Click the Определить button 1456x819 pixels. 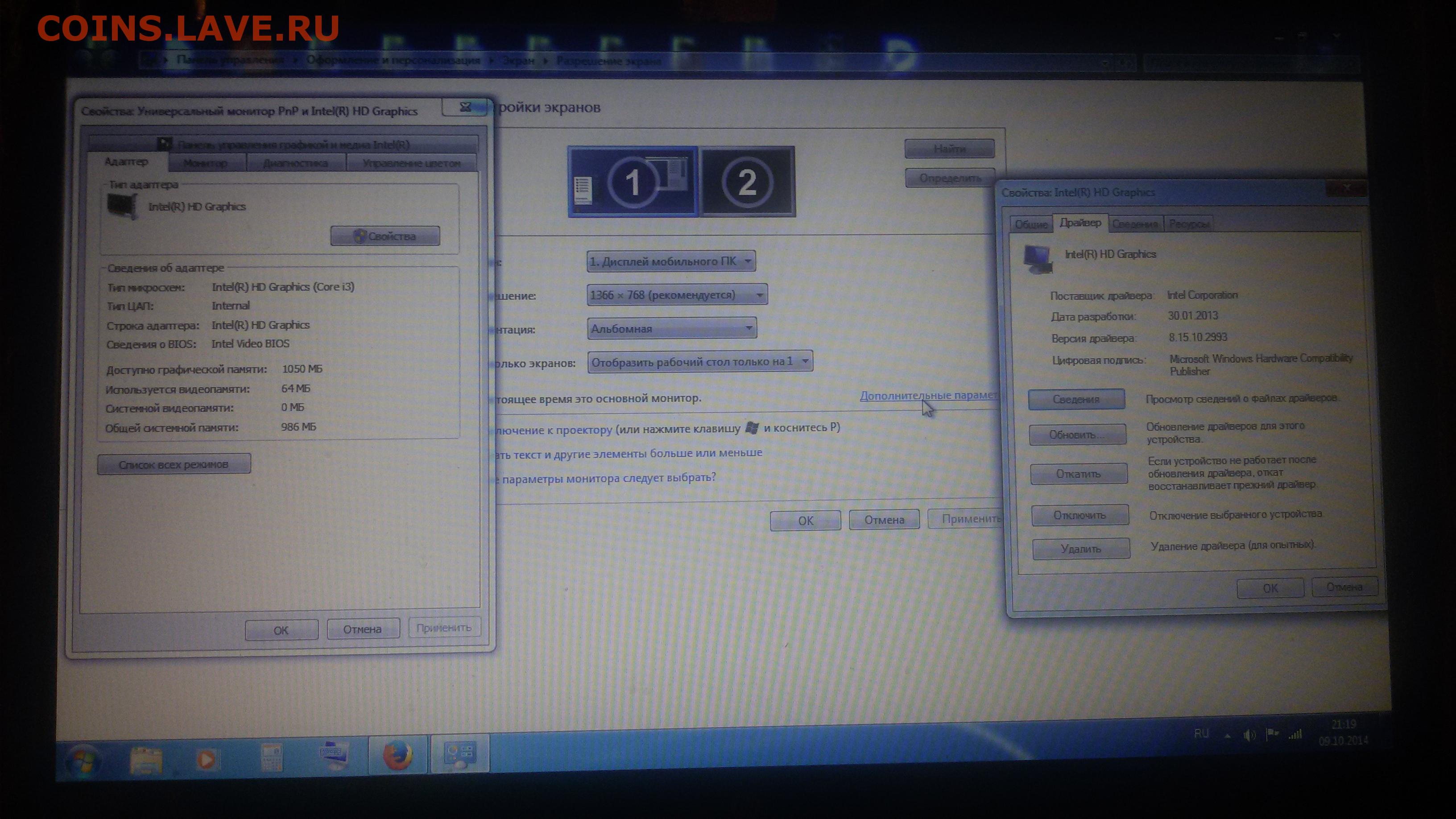pos(950,178)
